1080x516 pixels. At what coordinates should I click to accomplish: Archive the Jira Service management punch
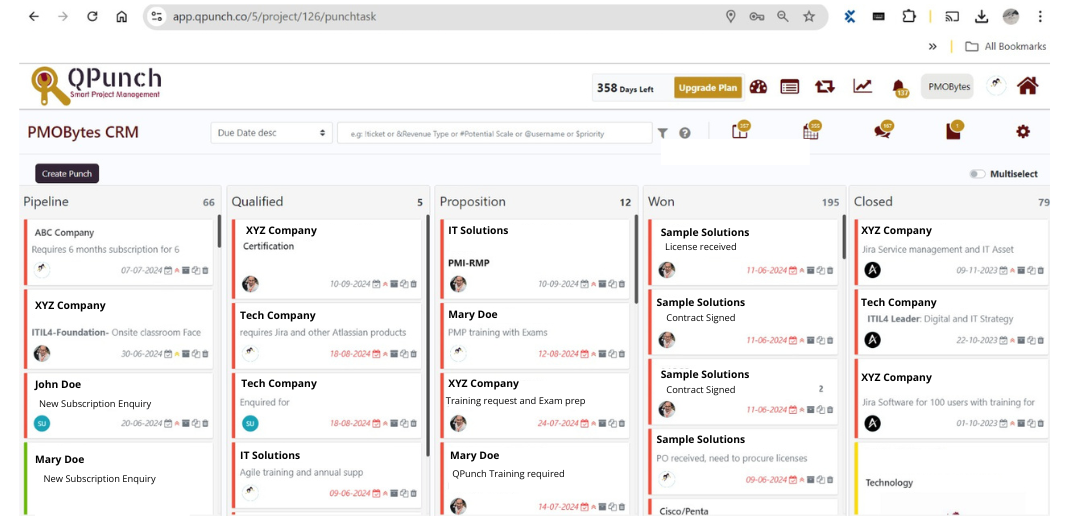coord(1021,271)
